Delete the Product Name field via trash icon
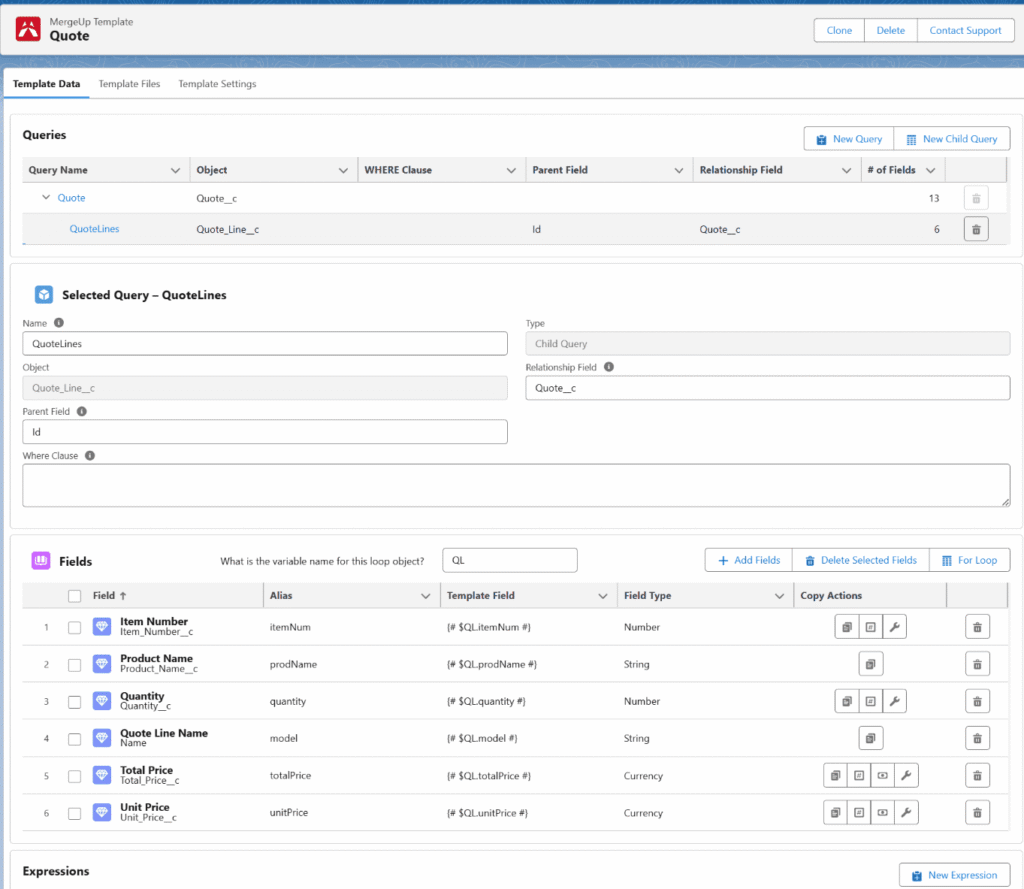Viewport: 1024px width, 889px height. click(x=978, y=664)
